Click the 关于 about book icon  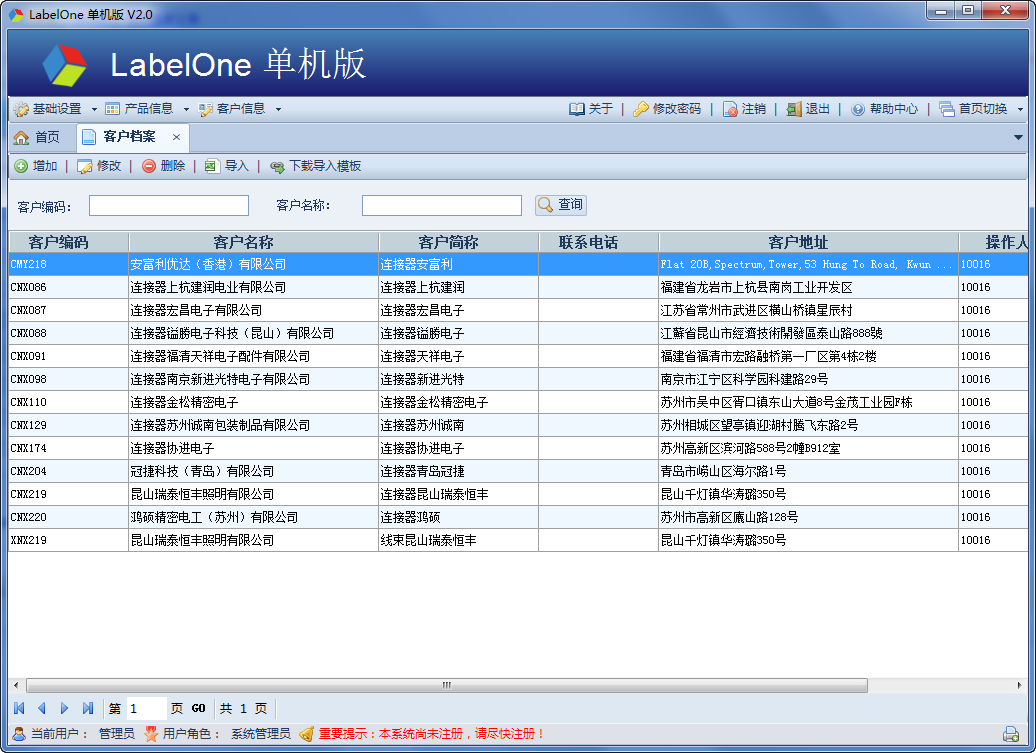click(x=577, y=109)
